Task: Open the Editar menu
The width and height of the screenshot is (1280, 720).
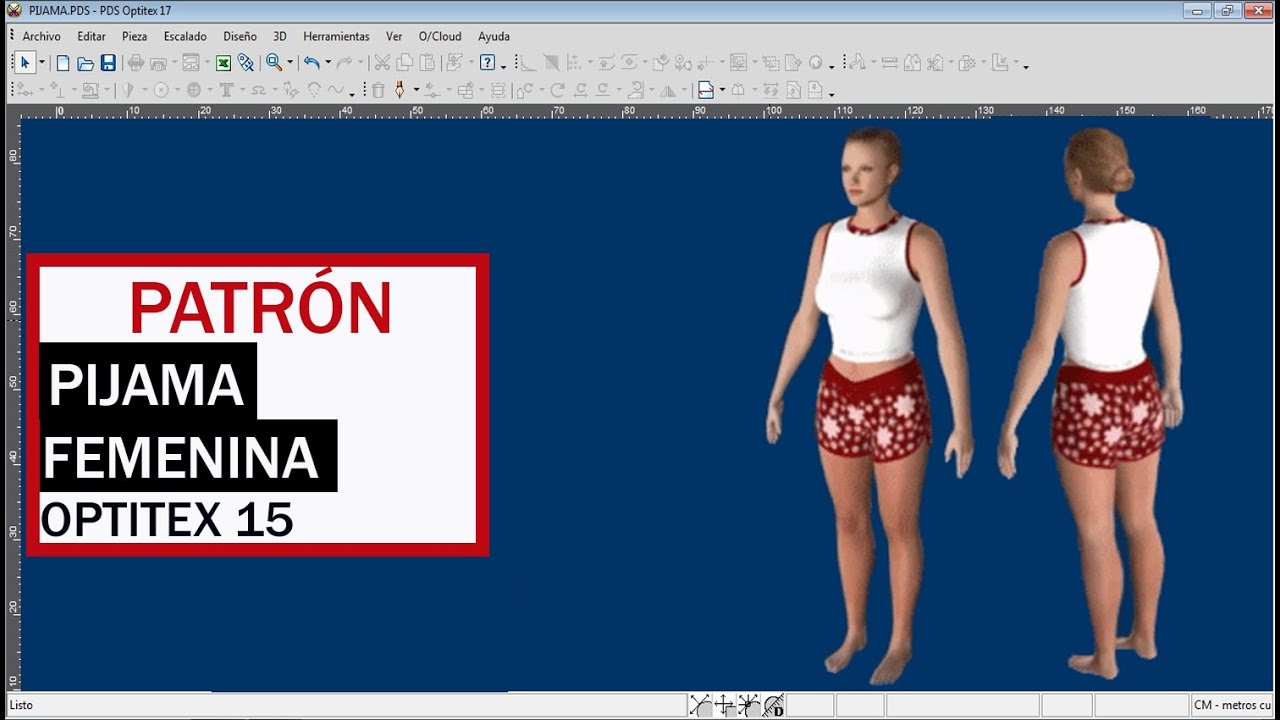Action: coord(91,36)
